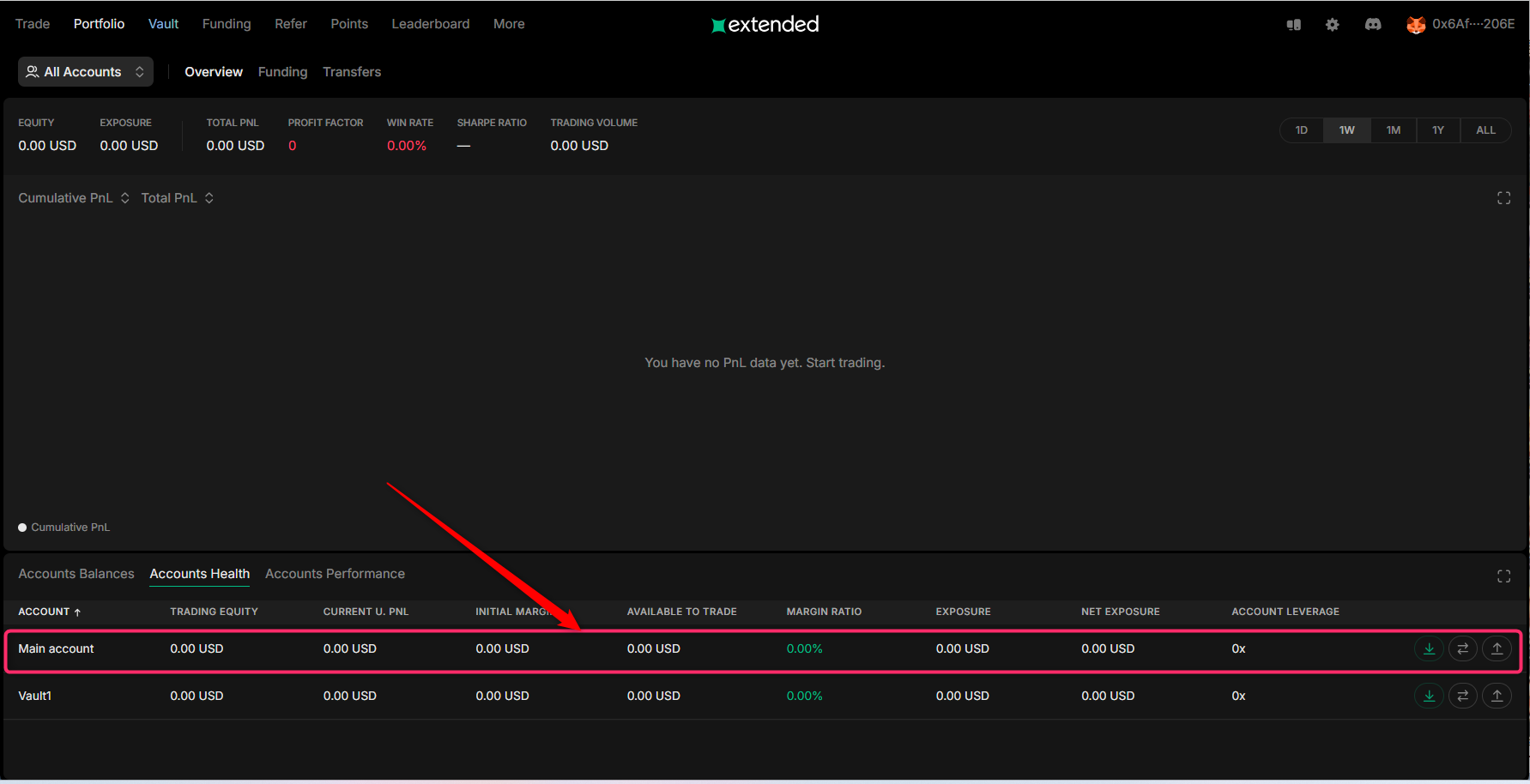Set the time range to ALL
Screen dimensions: 1530x784
[x=1485, y=130]
